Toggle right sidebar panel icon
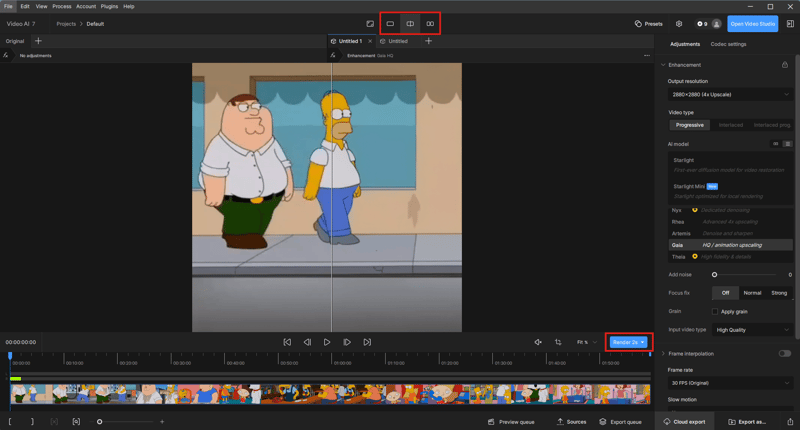Screen dimensions: 800x430 (790, 23)
